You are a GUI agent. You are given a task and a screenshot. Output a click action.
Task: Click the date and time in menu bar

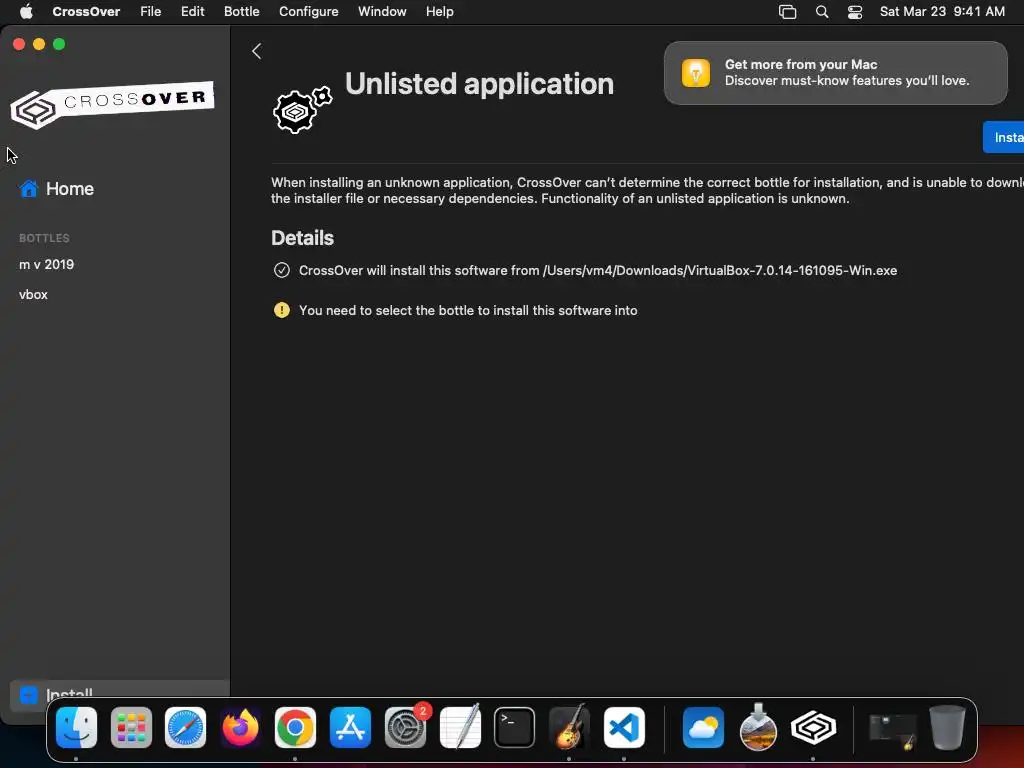942,12
